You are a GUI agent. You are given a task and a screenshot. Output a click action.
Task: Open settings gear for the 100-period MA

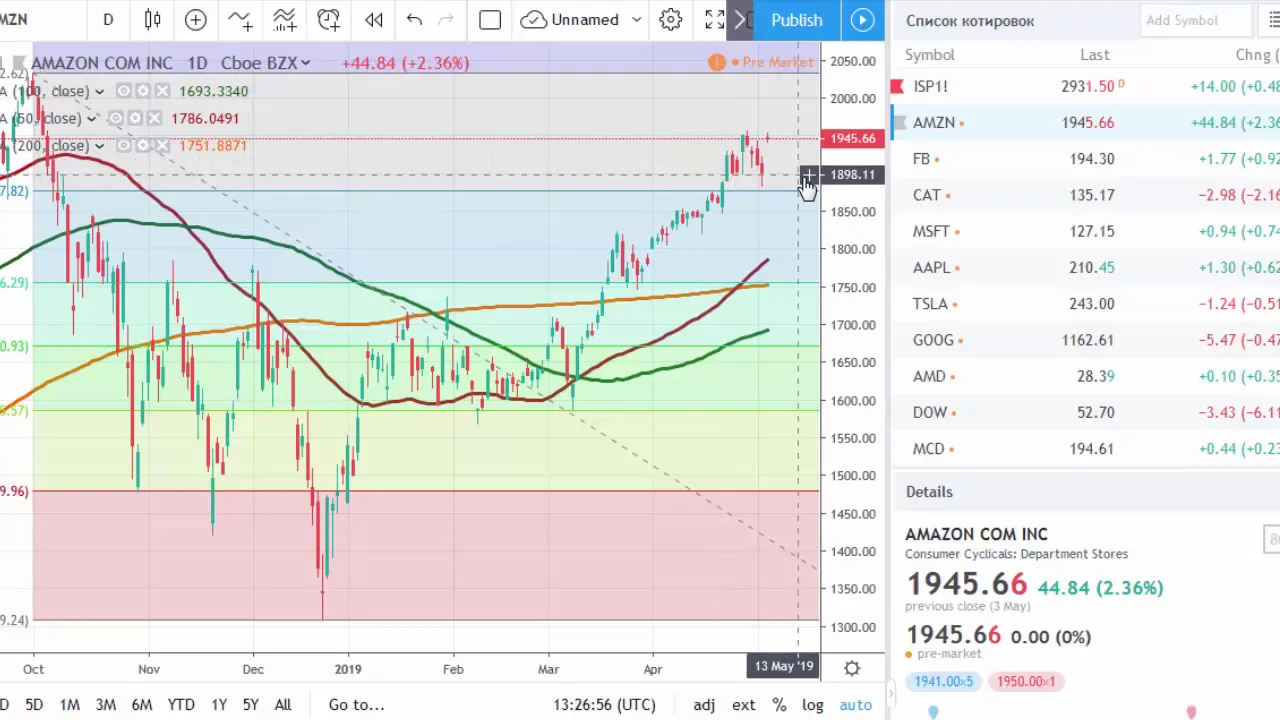tap(142, 91)
